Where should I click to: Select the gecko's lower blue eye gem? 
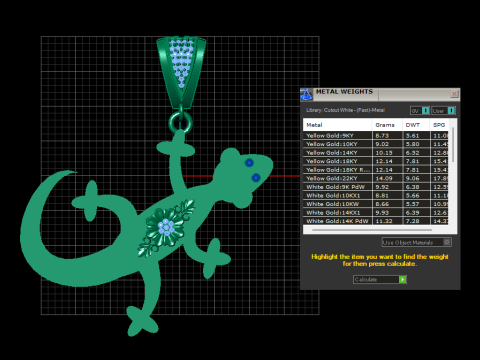click(x=256, y=178)
